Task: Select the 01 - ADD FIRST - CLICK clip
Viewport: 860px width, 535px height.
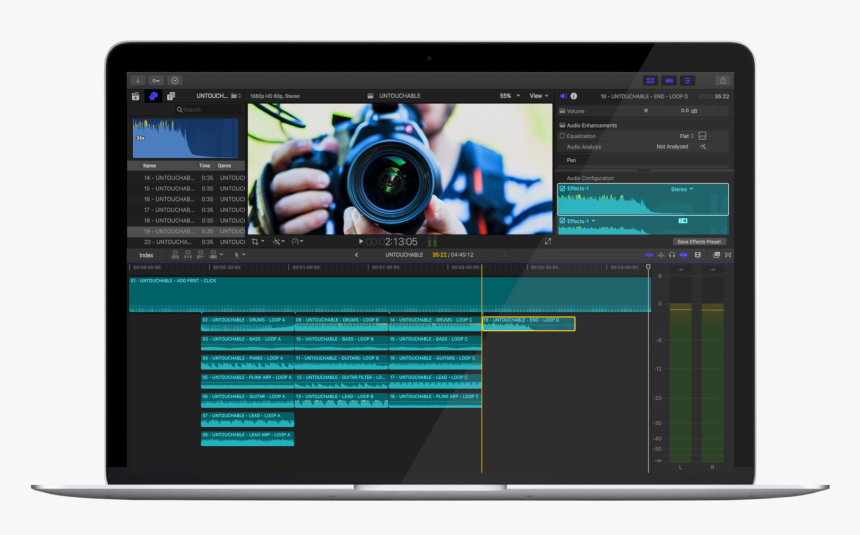Action: click(389, 295)
